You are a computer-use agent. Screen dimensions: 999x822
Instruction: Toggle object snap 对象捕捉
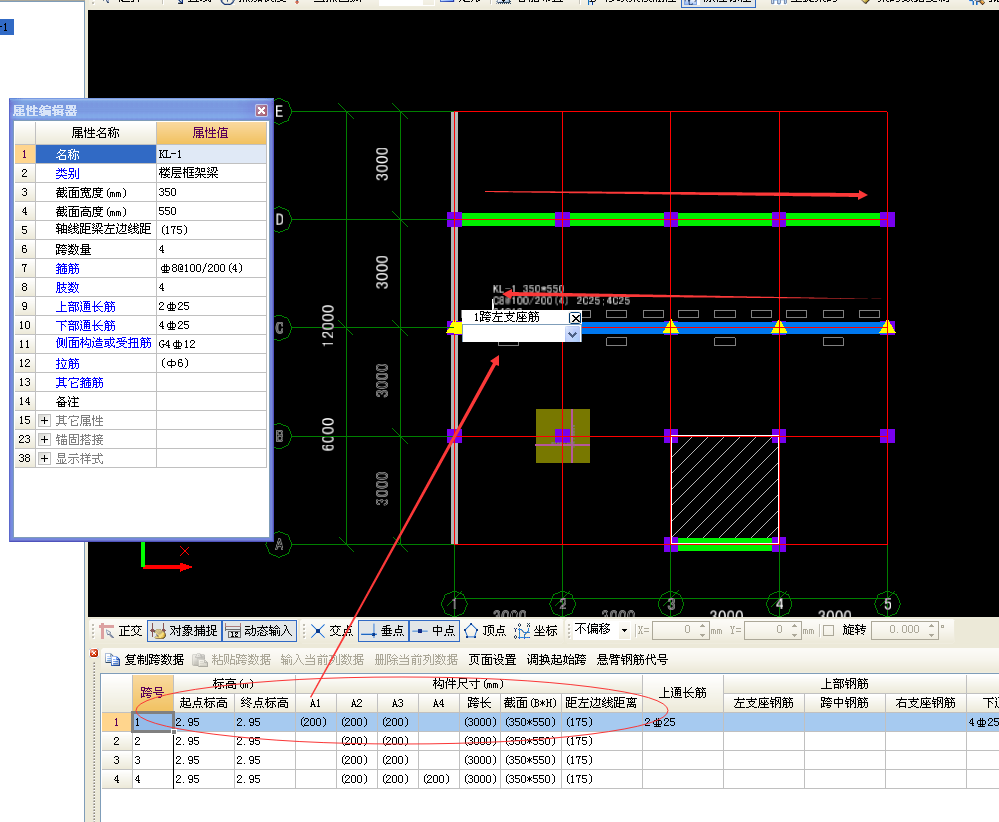184,631
